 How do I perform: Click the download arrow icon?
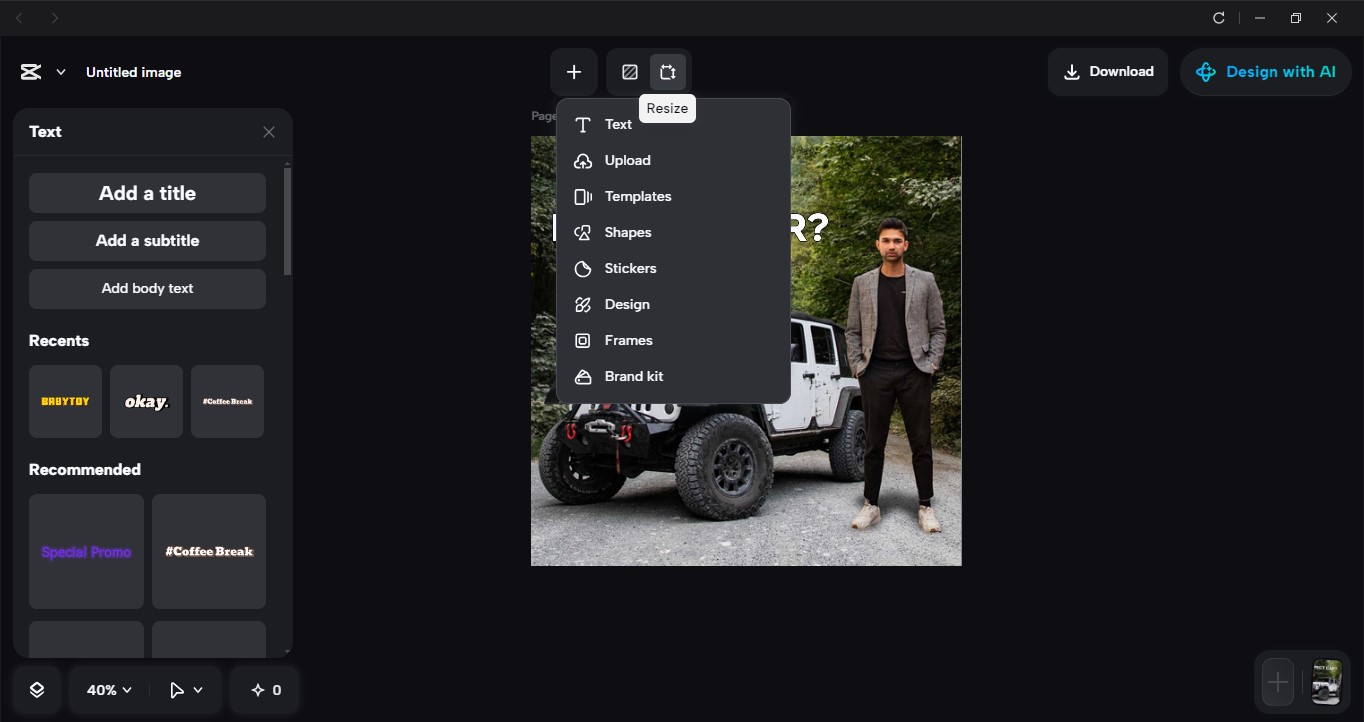point(1074,71)
